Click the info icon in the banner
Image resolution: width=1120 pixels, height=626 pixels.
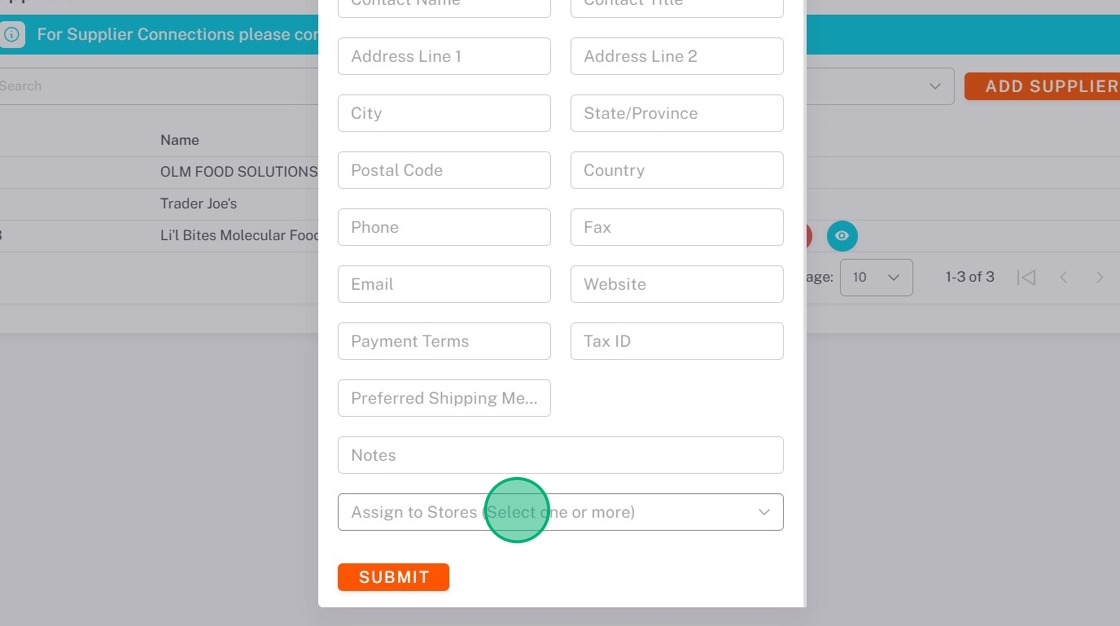[11, 34]
